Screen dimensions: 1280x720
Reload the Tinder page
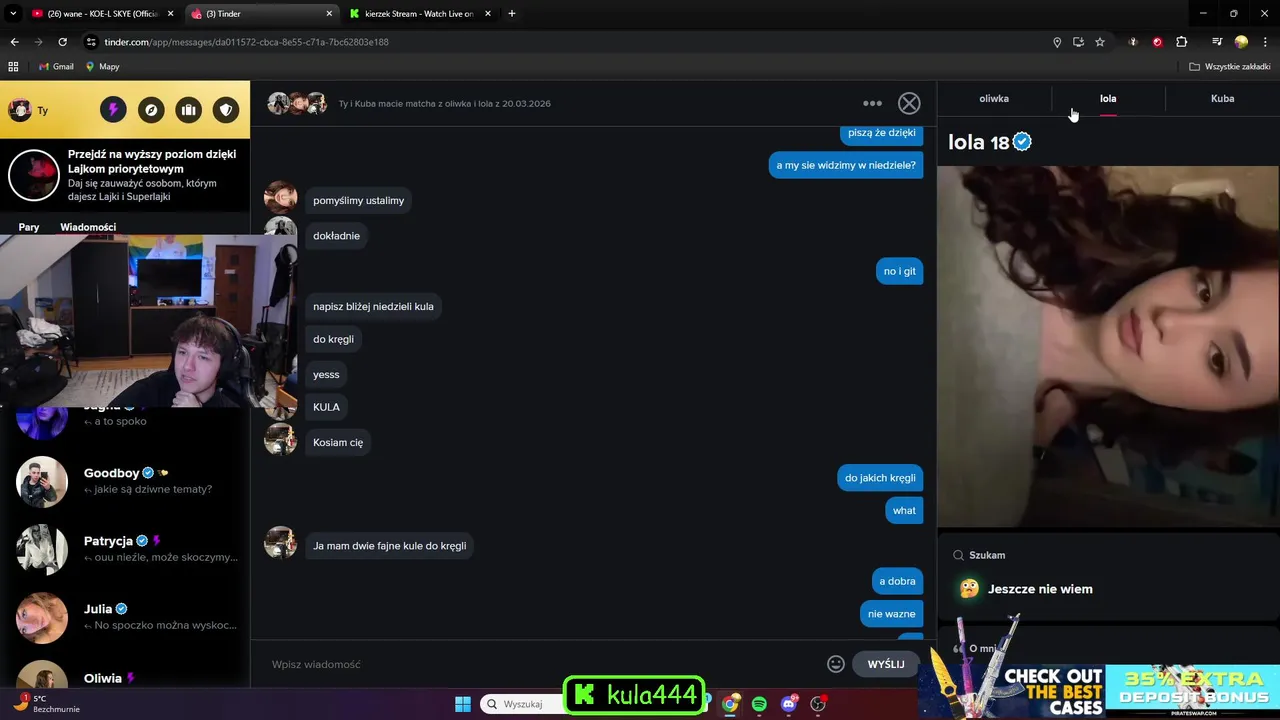[62, 42]
